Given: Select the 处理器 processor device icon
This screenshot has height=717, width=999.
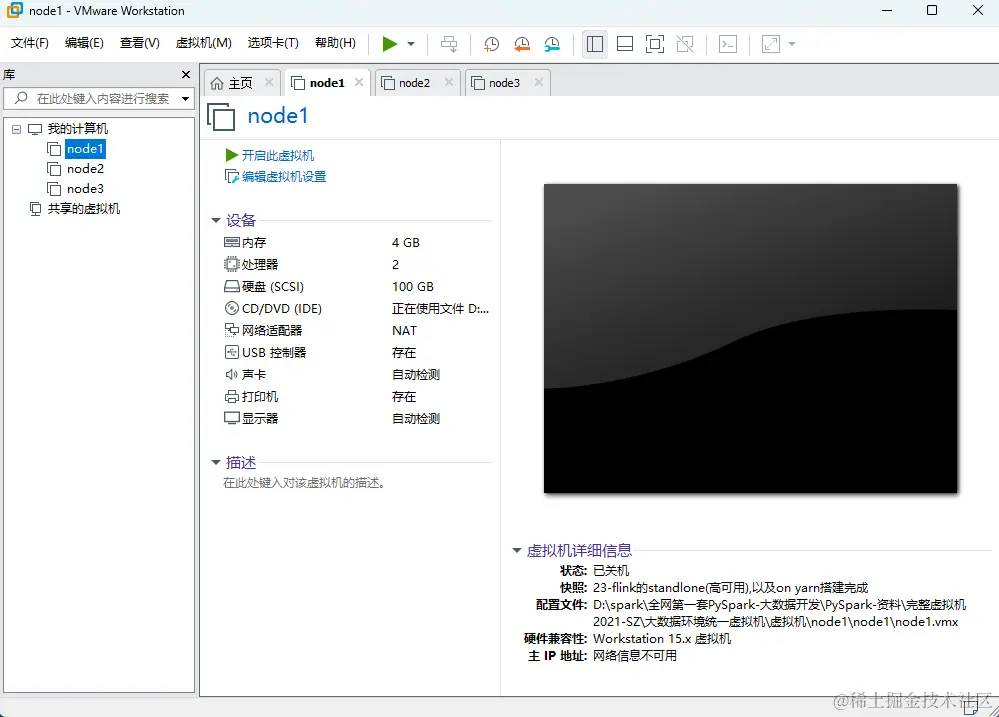Looking at the screenshot, I should 231,264.
